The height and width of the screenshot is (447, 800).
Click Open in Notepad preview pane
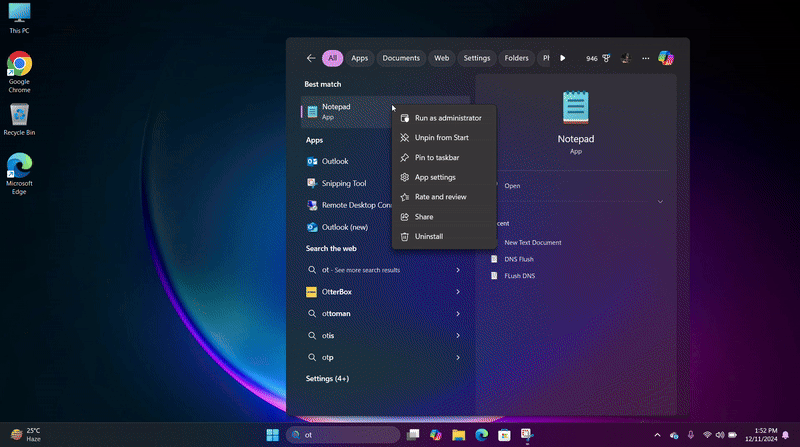512,186
